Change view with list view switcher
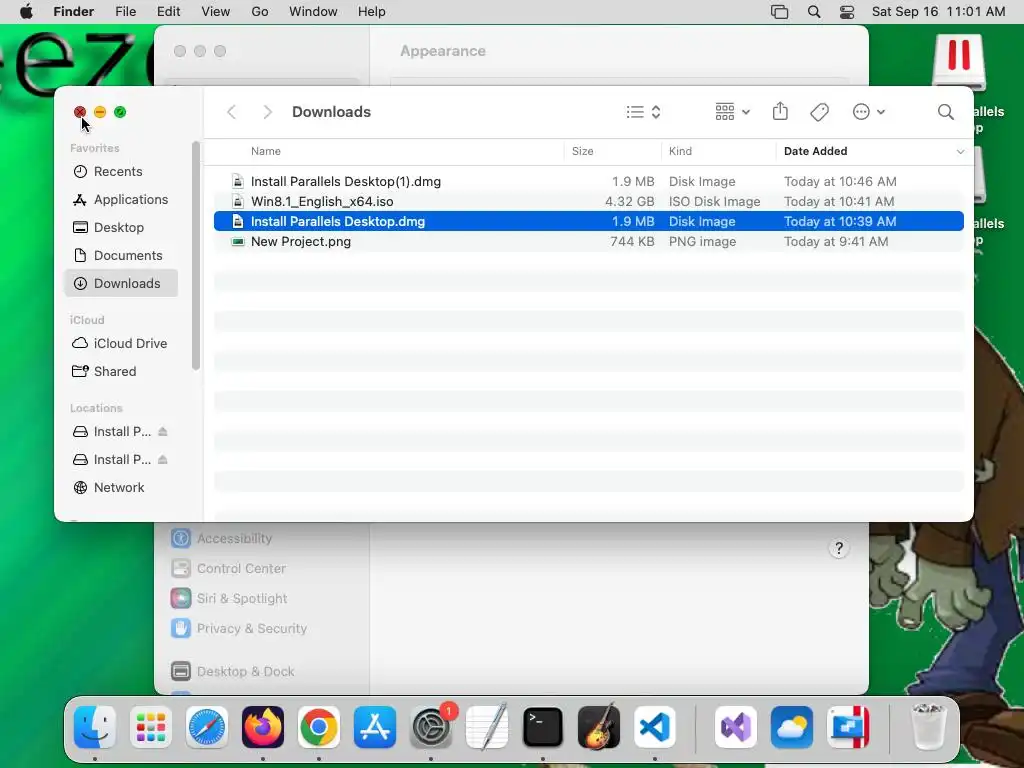The width and height of the screenshot is (1024, 768). tap(643, 112)
